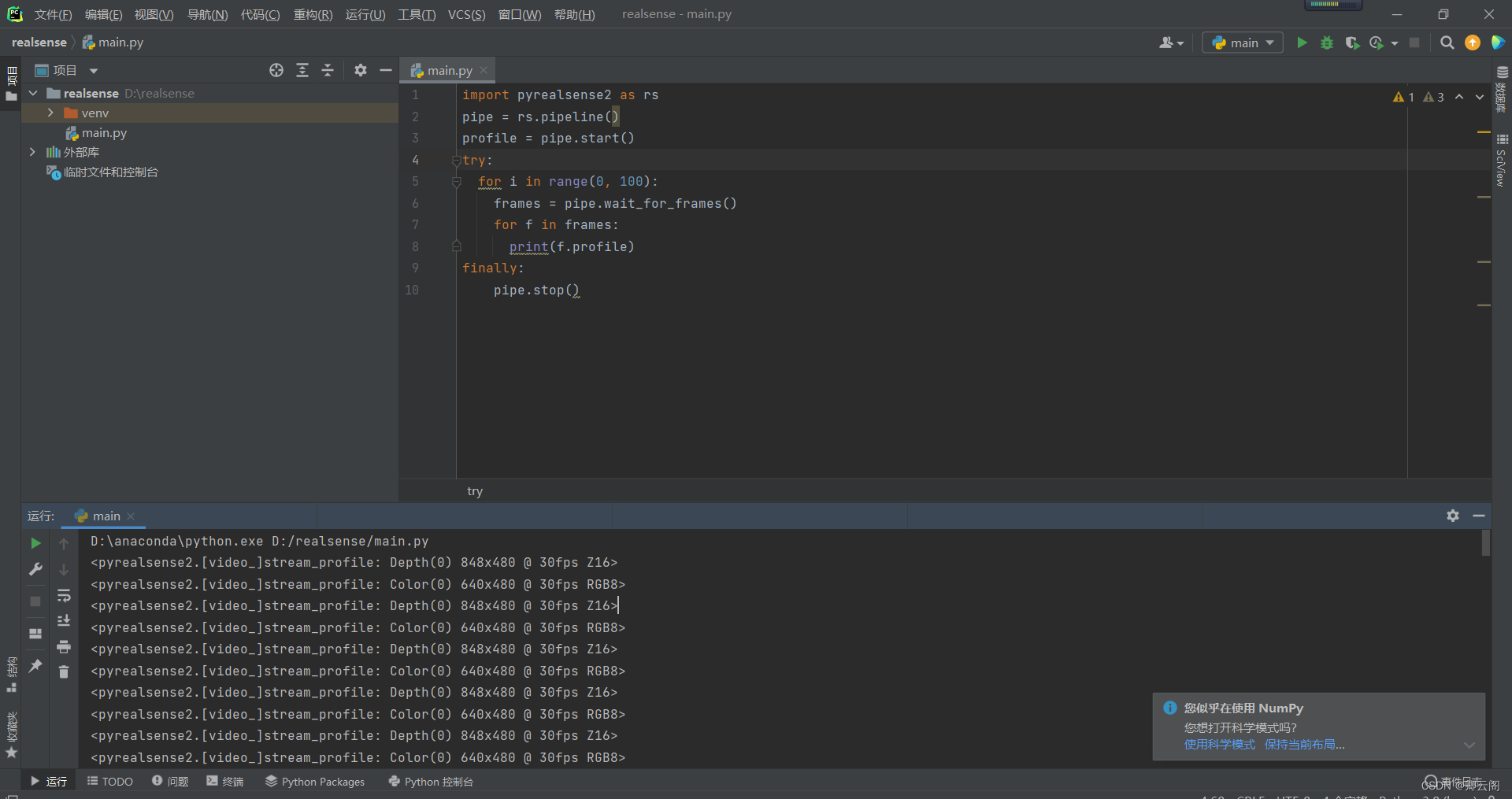
Task: Pin the run tab with pin icon
Action: pos(35,665)
